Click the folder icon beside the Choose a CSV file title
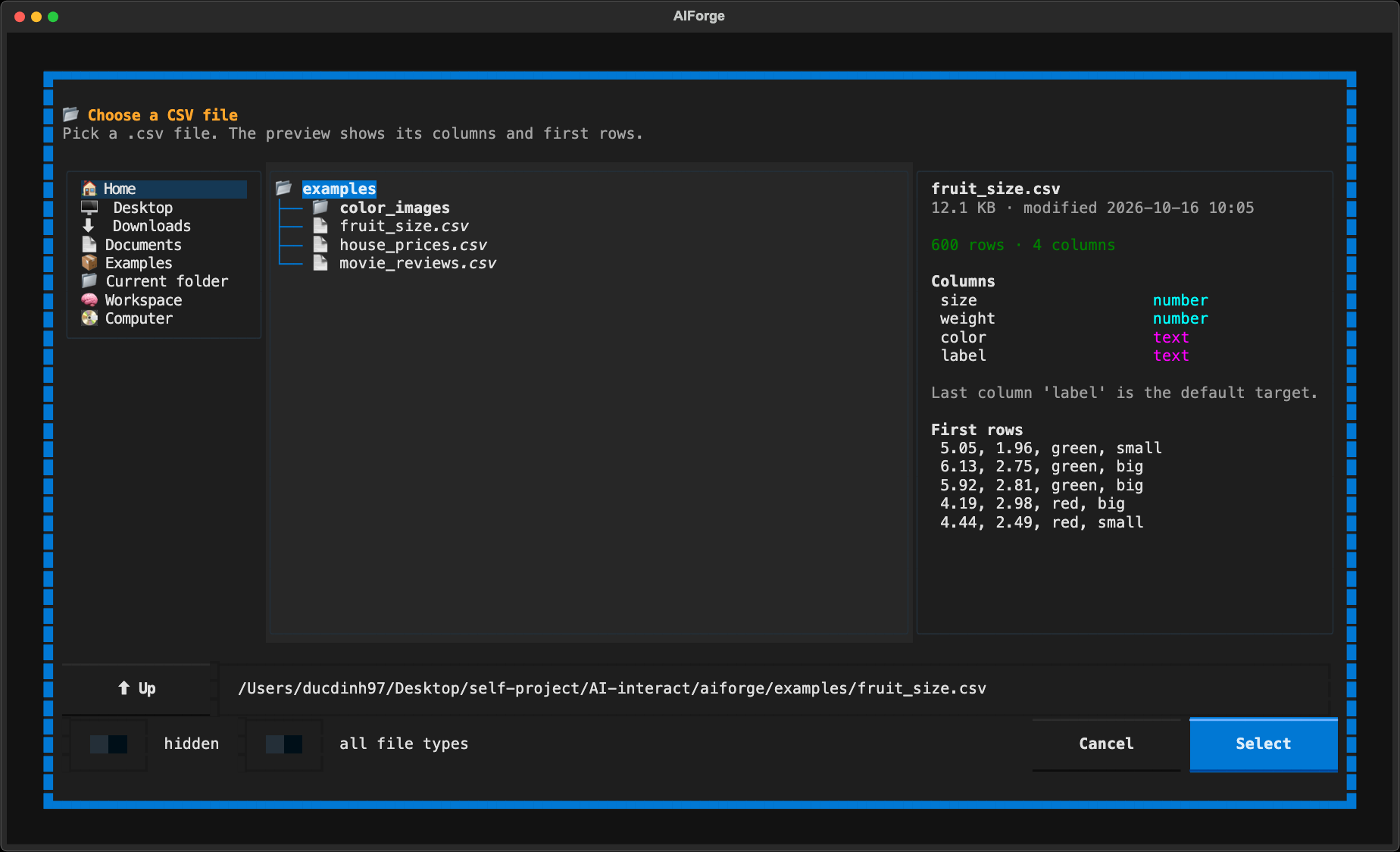Screen dimensions: 1400x852 (x=71, y=114)
